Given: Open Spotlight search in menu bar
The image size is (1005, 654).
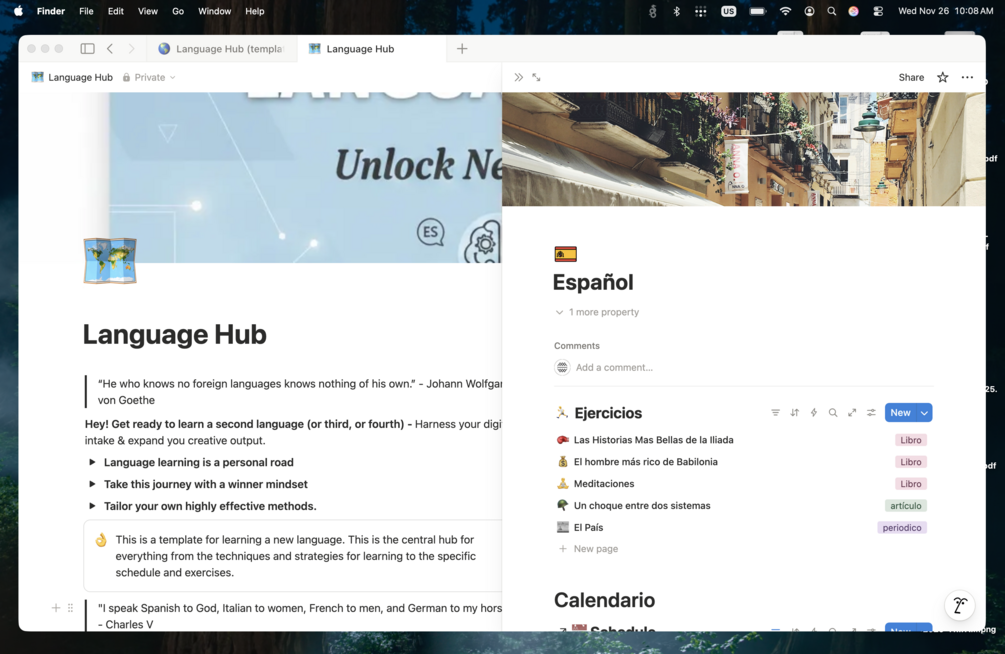Looking at the screenshot, I should click(831, 11).
